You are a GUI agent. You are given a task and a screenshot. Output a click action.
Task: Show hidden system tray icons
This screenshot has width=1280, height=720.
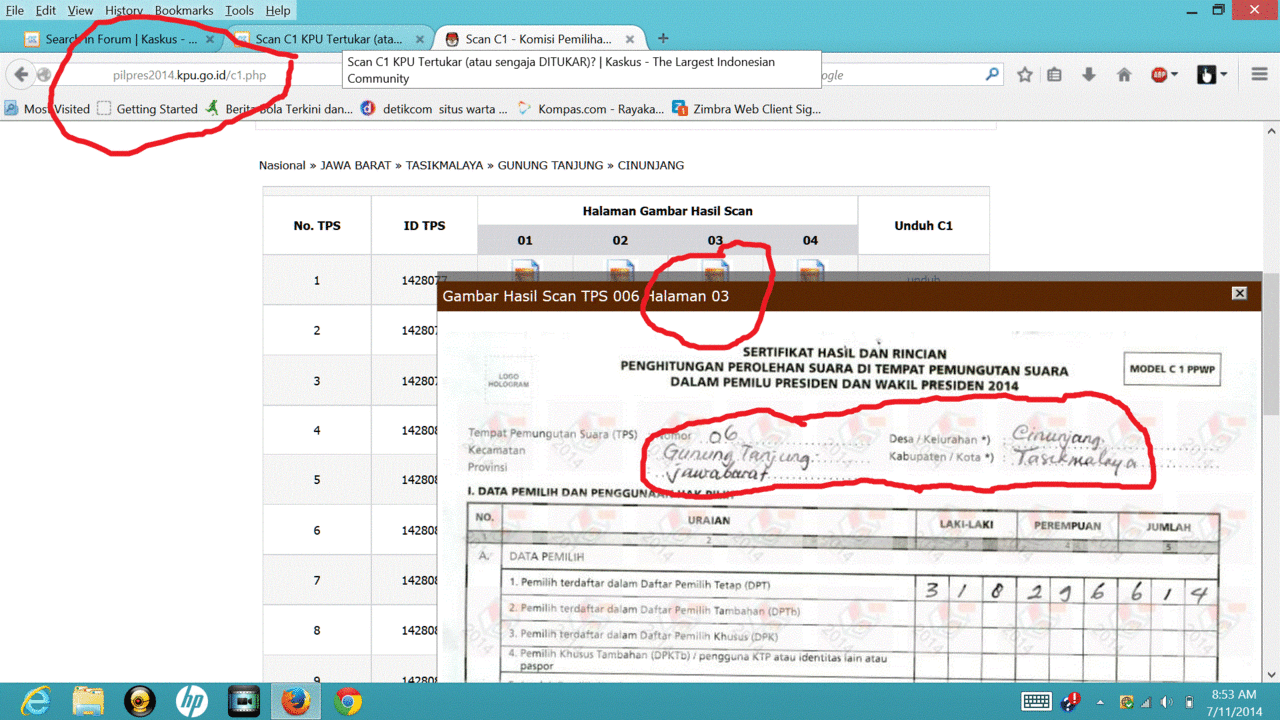[x=1100, y=702]
